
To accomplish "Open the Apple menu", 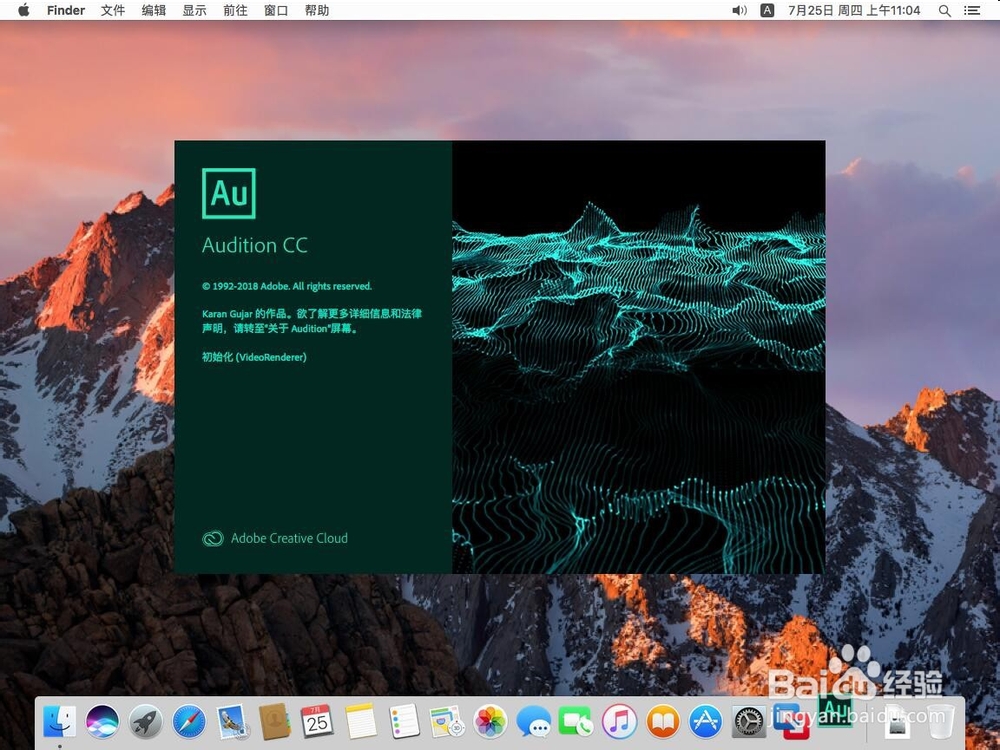I will 24,10.
